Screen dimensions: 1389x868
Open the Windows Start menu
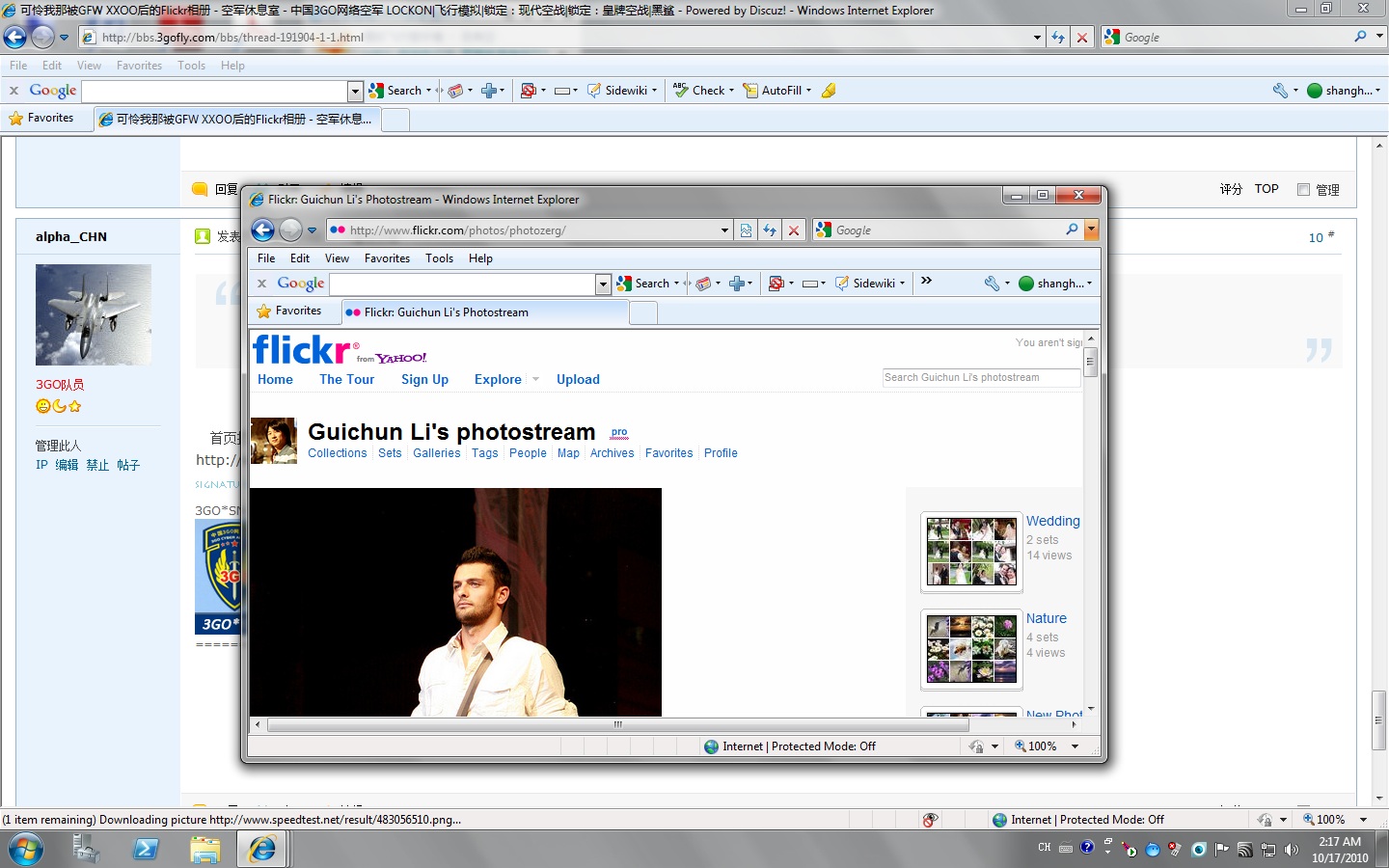coord(25,850)
